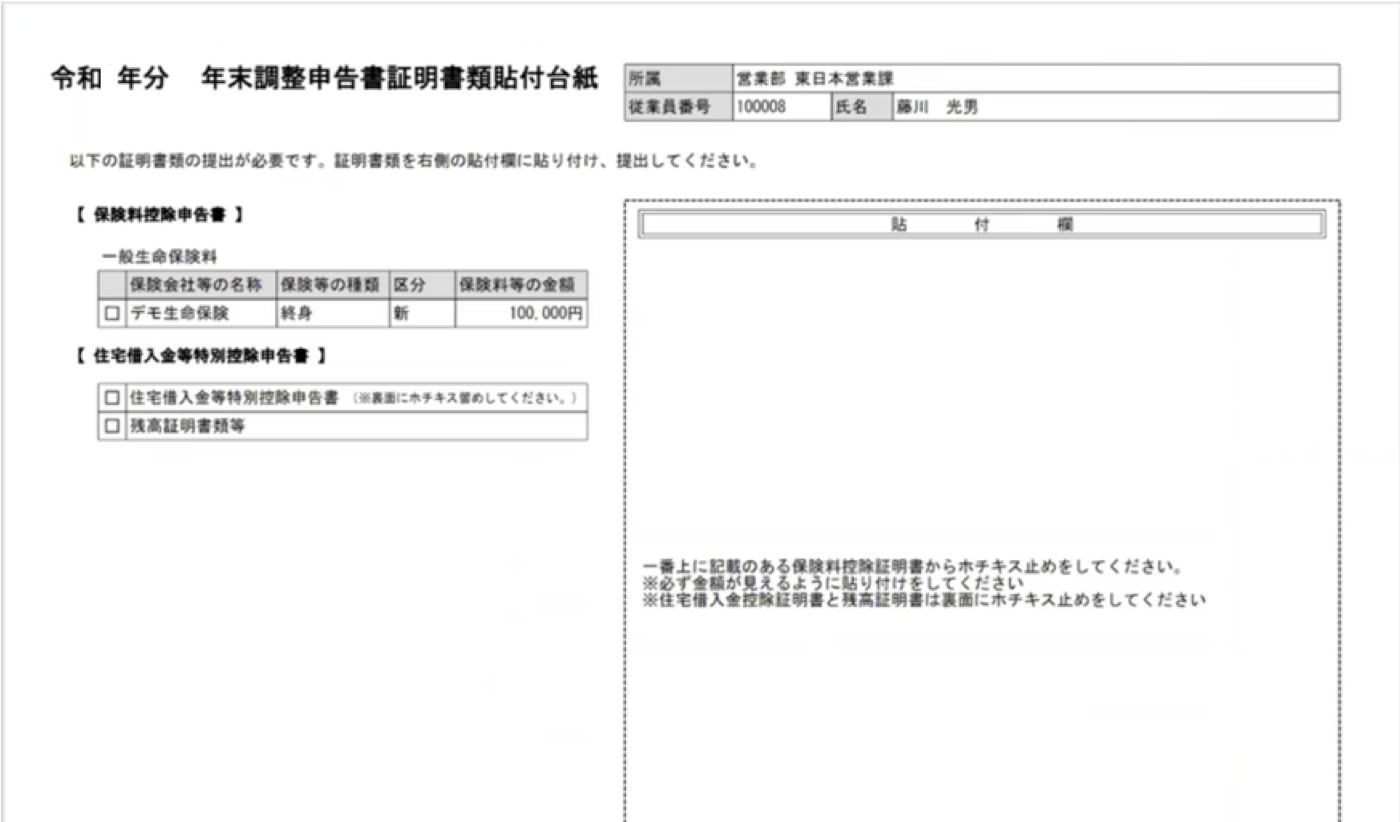1400x822 pixels.
Task: Tick the 住宅借入金等特別控除申告書 checkbox
Action: point(111,398)
